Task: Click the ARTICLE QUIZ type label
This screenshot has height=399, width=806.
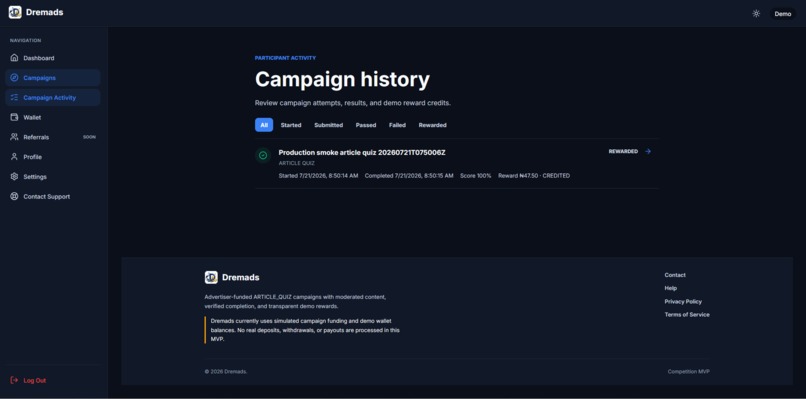Action: click(x=297, y=164)
